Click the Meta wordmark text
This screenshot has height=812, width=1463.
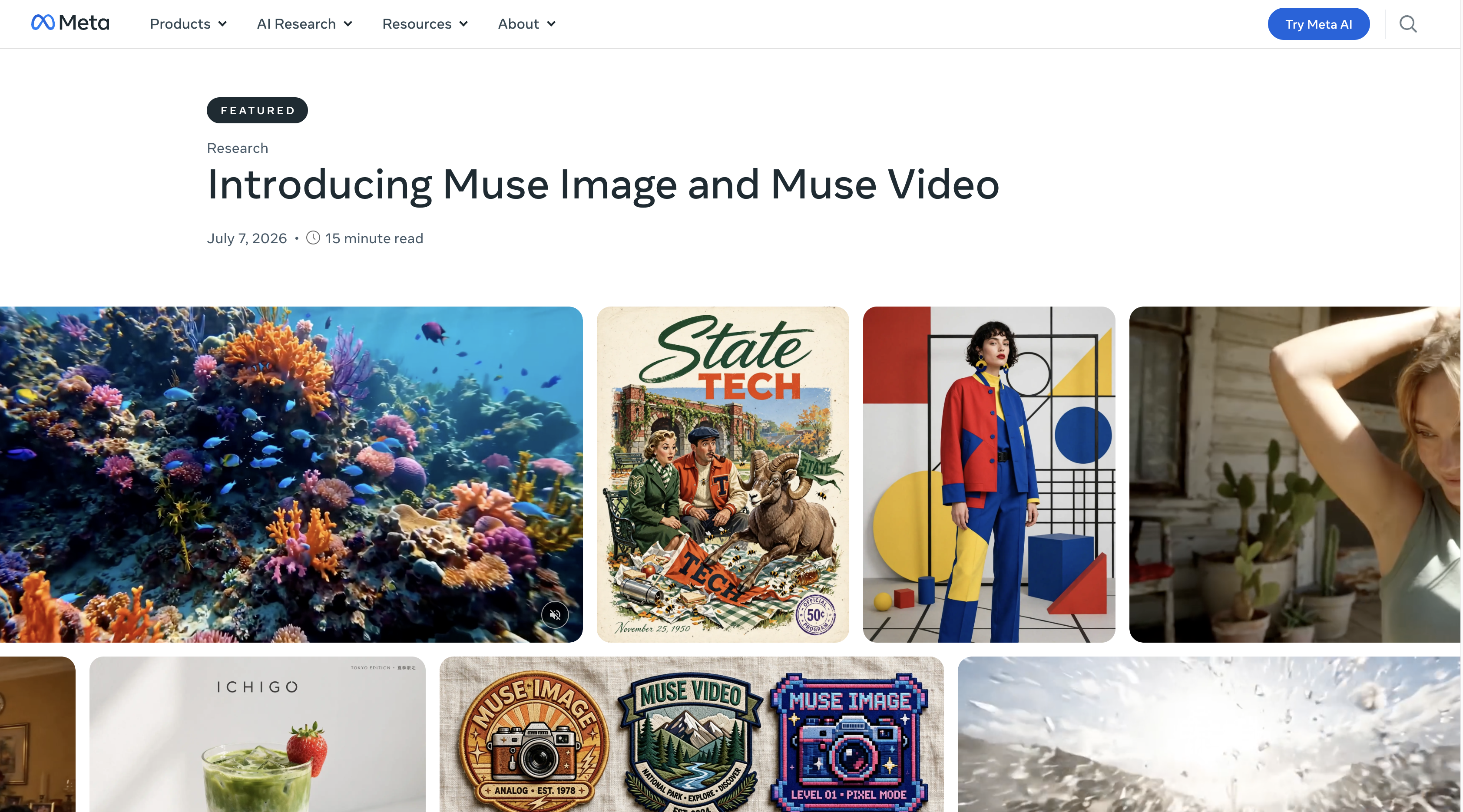(84, 23)
